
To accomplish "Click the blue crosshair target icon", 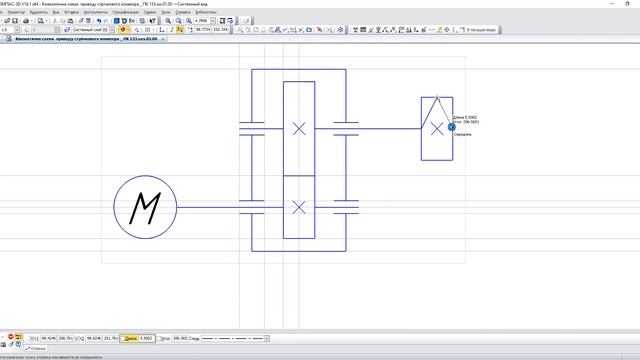I will coord(447,30).
